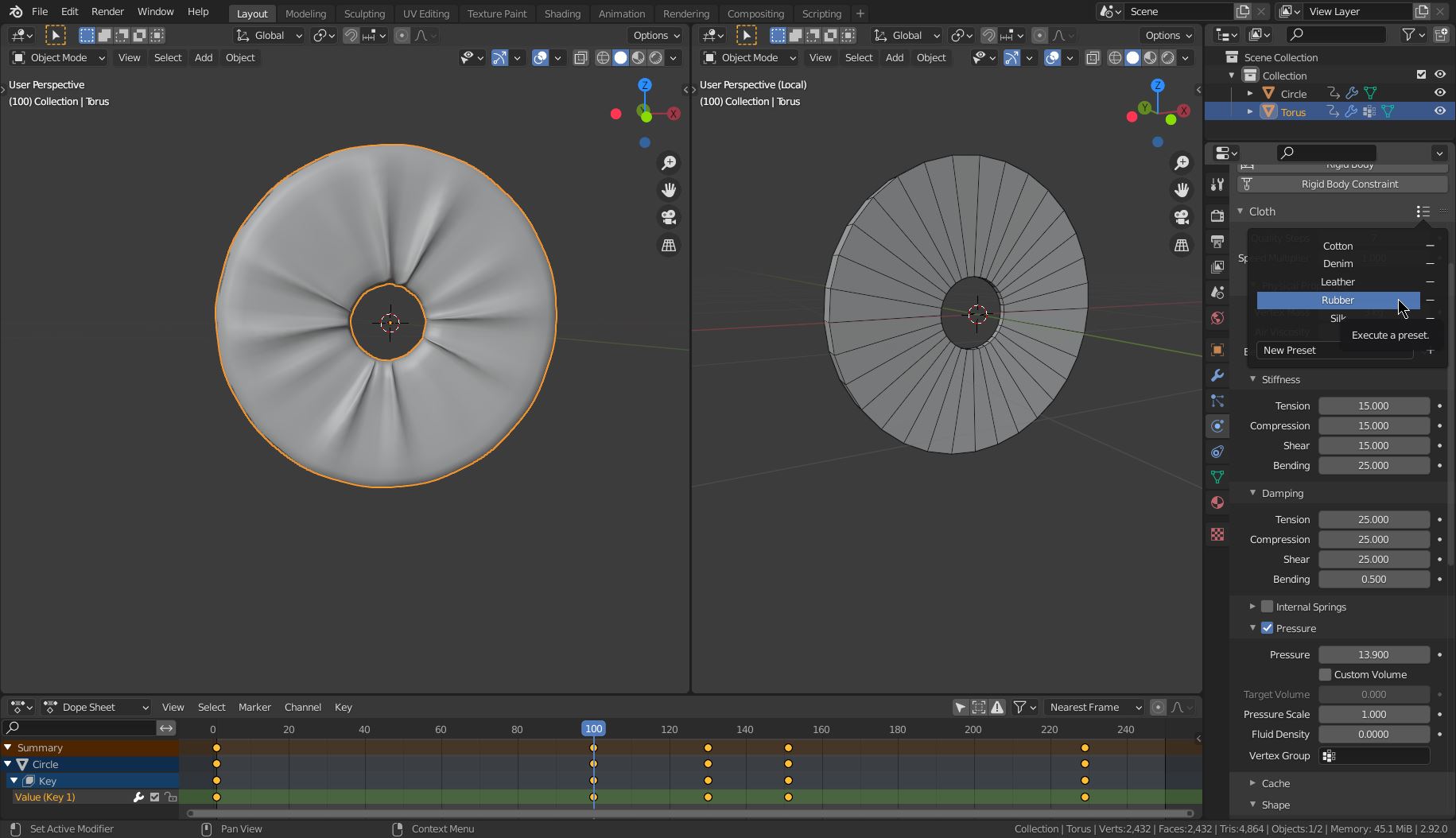Open Marker menu in dope sheet
This screenshot has height=838, width=1456.
point(254,707)
